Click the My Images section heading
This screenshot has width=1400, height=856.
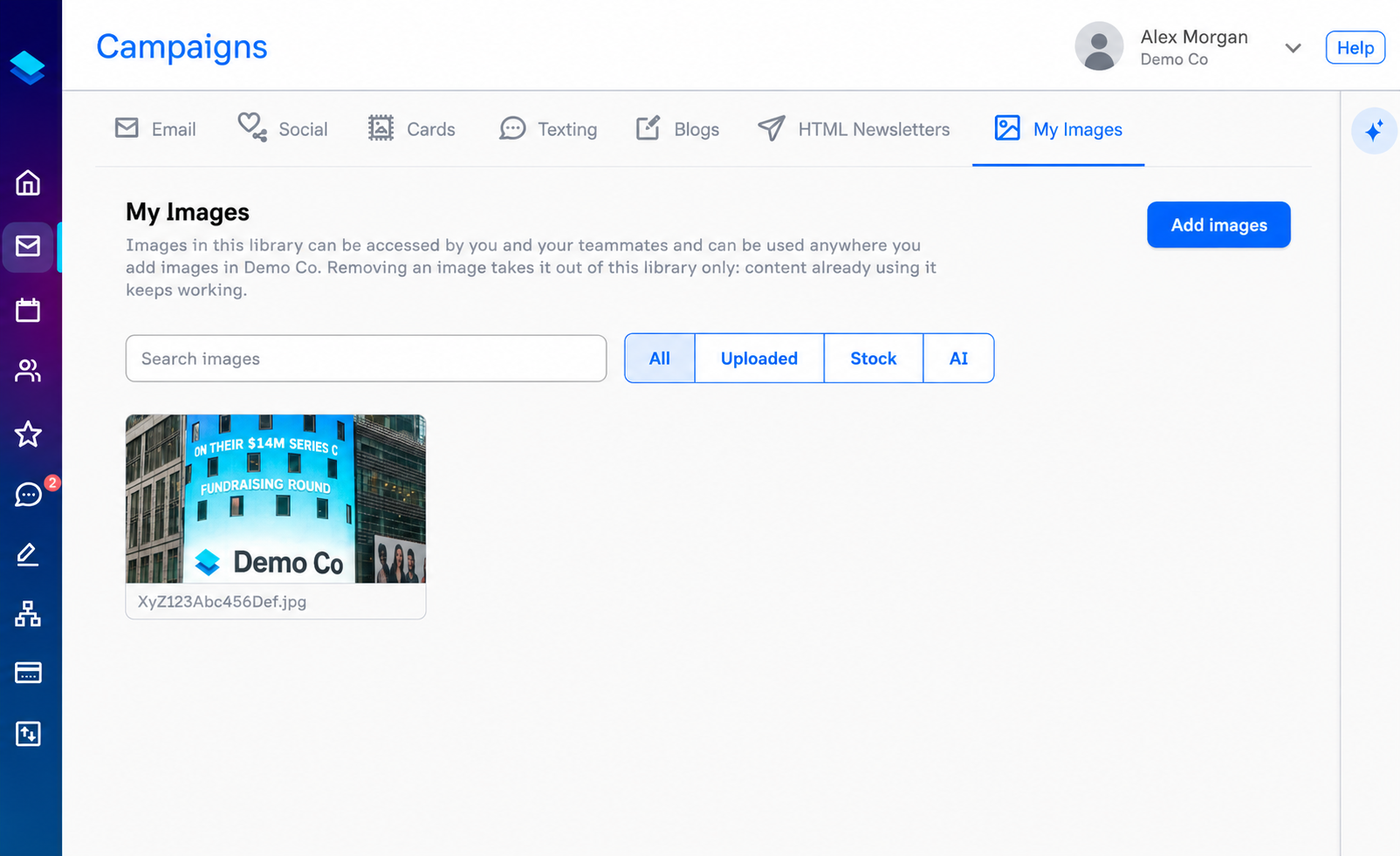coord(188,212)
